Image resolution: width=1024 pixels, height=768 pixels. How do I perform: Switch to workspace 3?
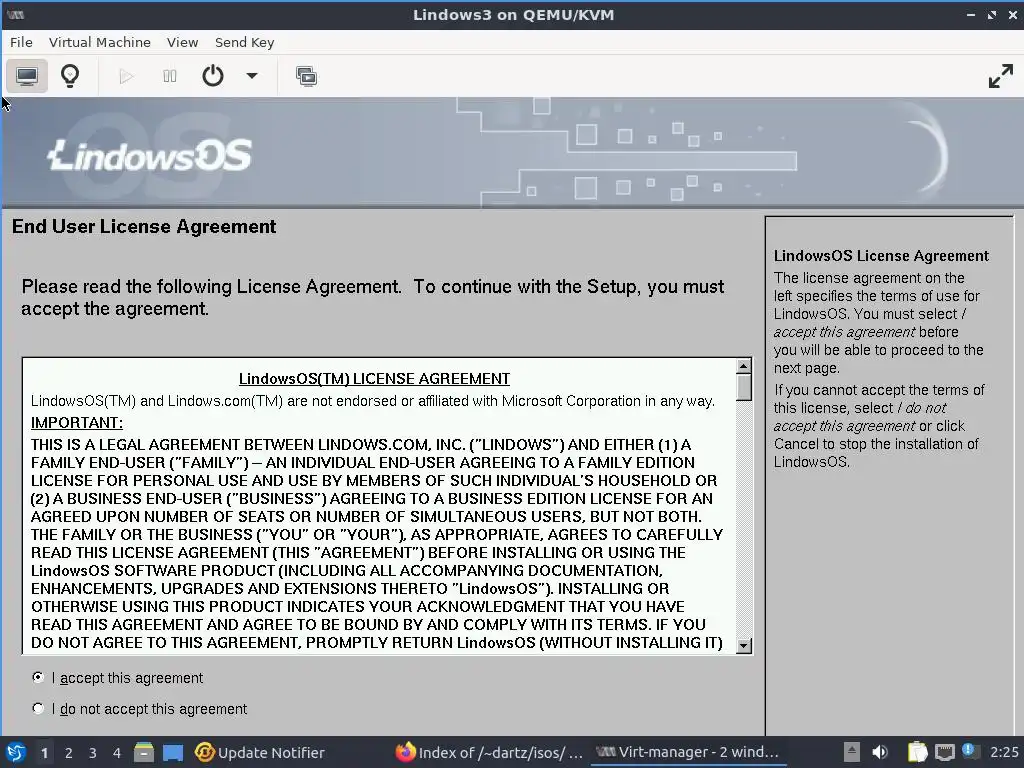(93, 753)
